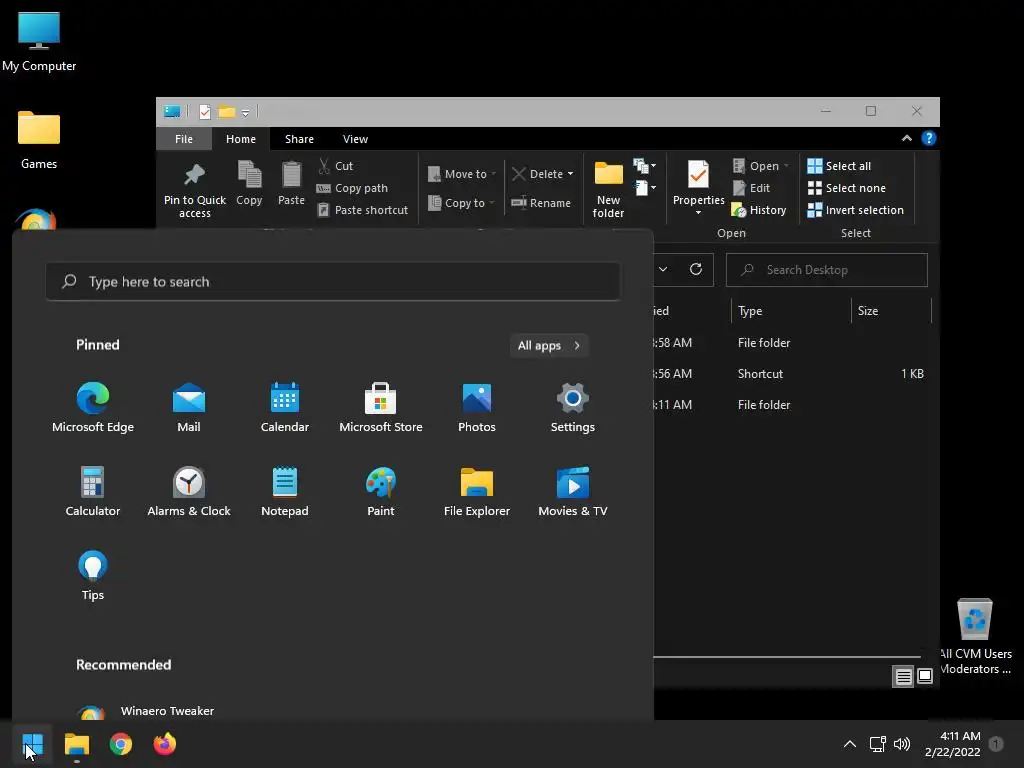Screen dimensions: 1024x768
Task: Open File Explorer from the taskbar
Action: [x=76, y=744]
